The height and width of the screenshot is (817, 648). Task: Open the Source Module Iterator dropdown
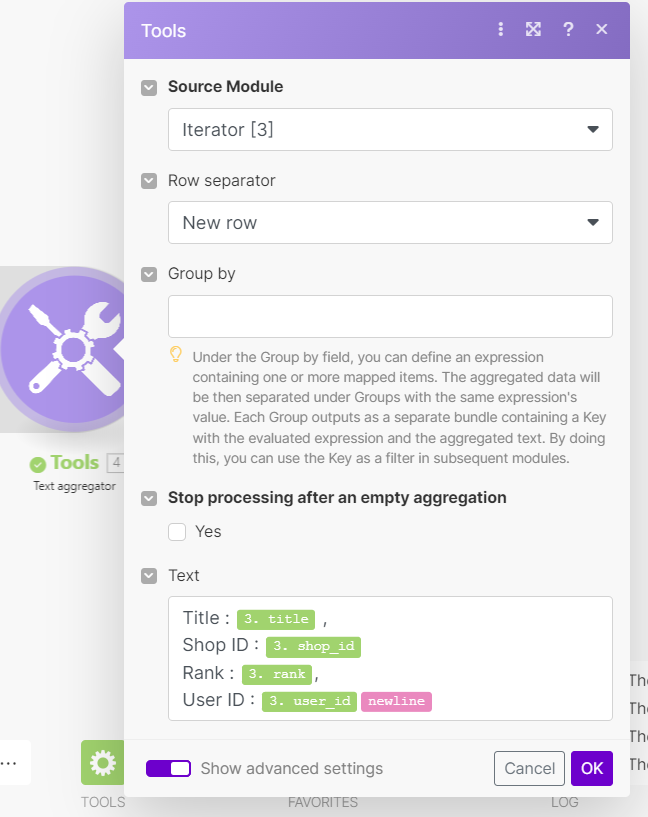pyautogui.click(x=390, y=130)
